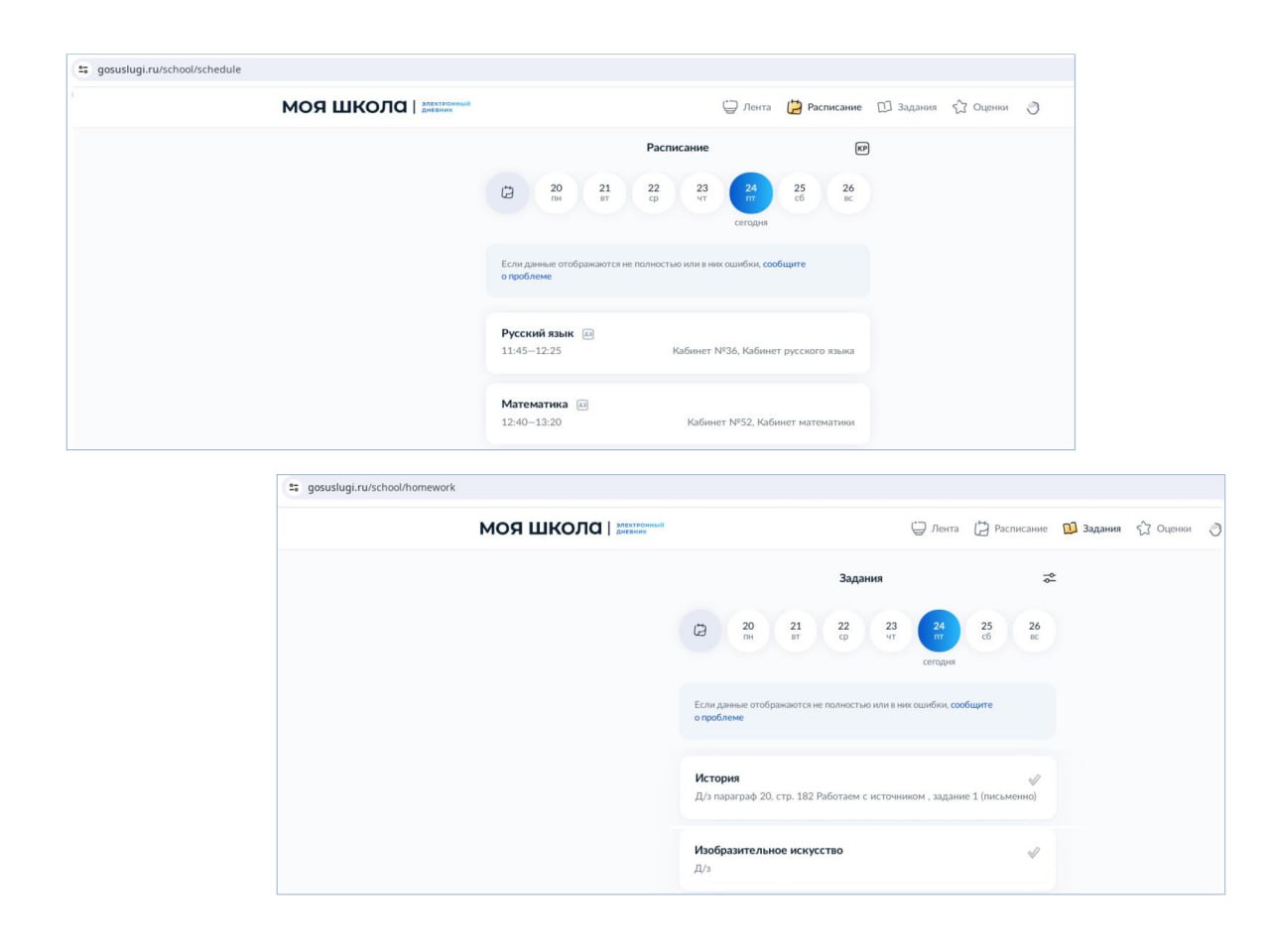This screenshot has width=1270, height=952.
Task: Click the КР icon beside the Расписание heading
Action: [861, 149]
